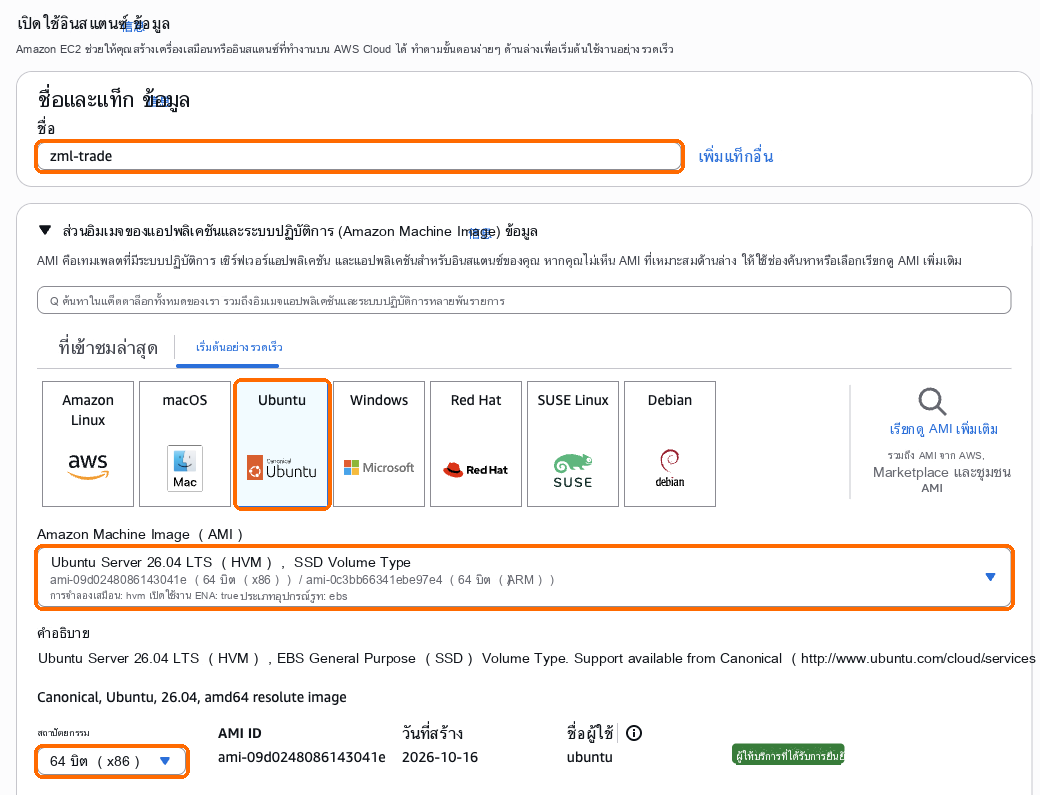Focus the AMI catalog search box

pos(524,300)
